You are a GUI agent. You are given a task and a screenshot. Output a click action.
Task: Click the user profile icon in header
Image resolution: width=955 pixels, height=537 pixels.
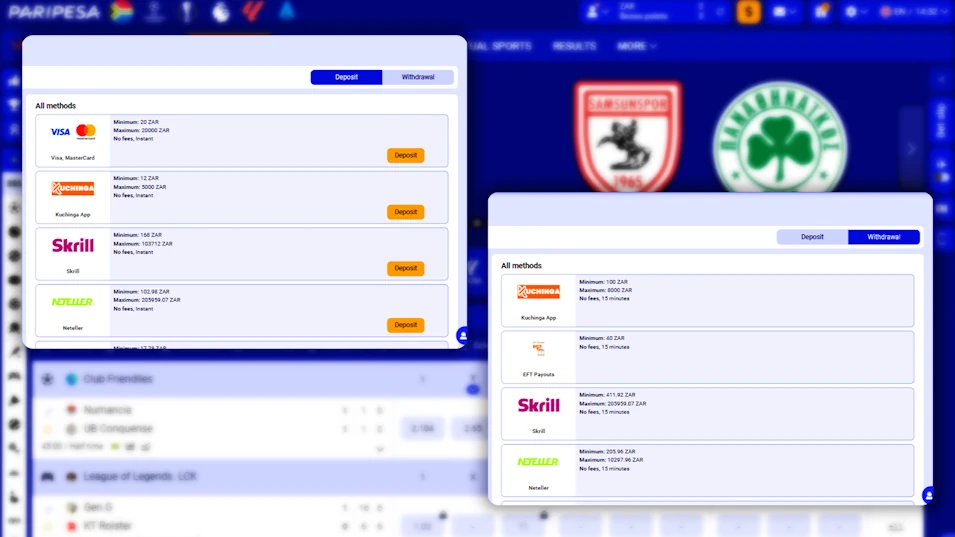click(593, 12)
